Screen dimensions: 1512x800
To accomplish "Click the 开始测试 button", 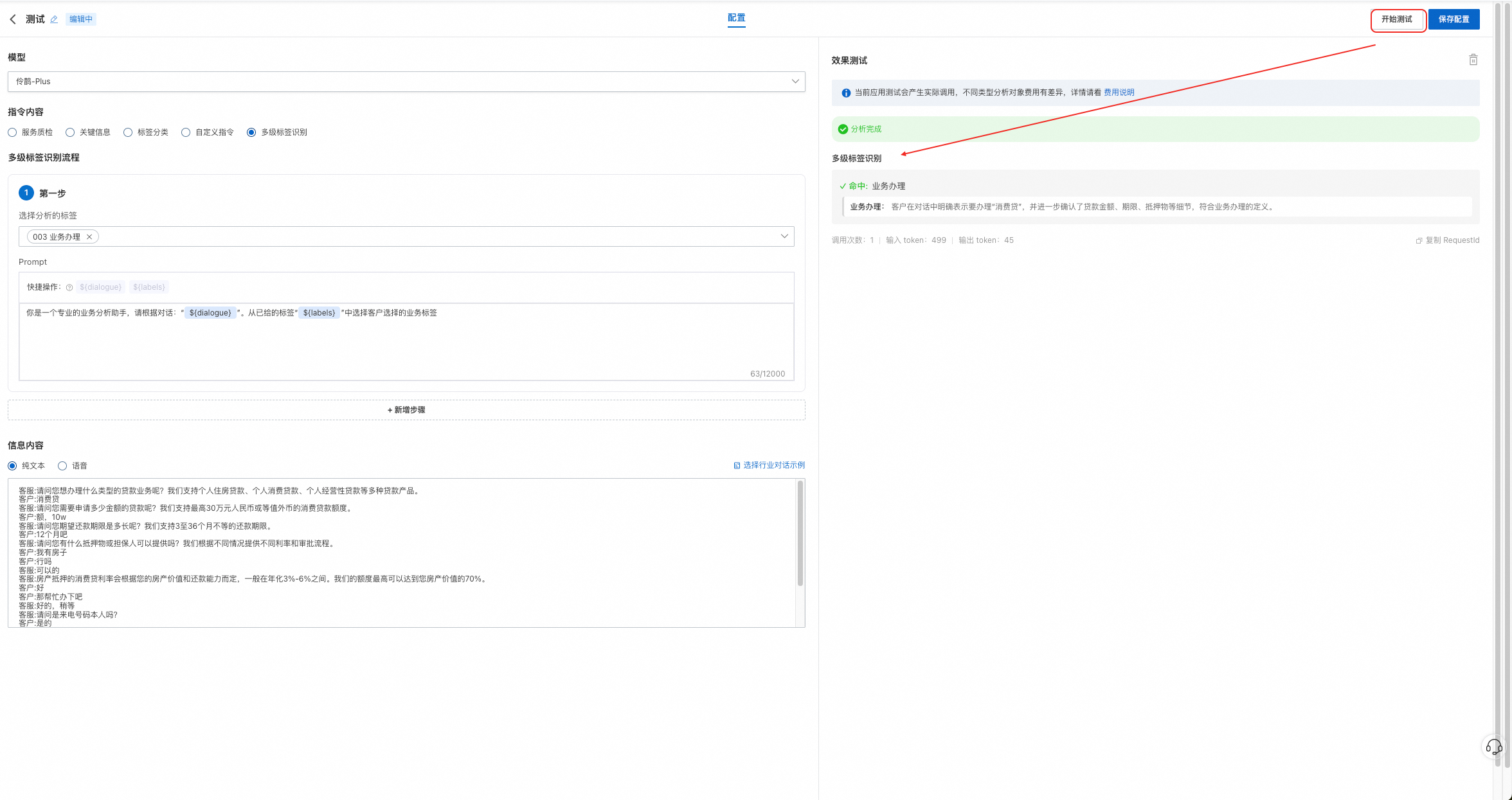I will (1397, 19).
